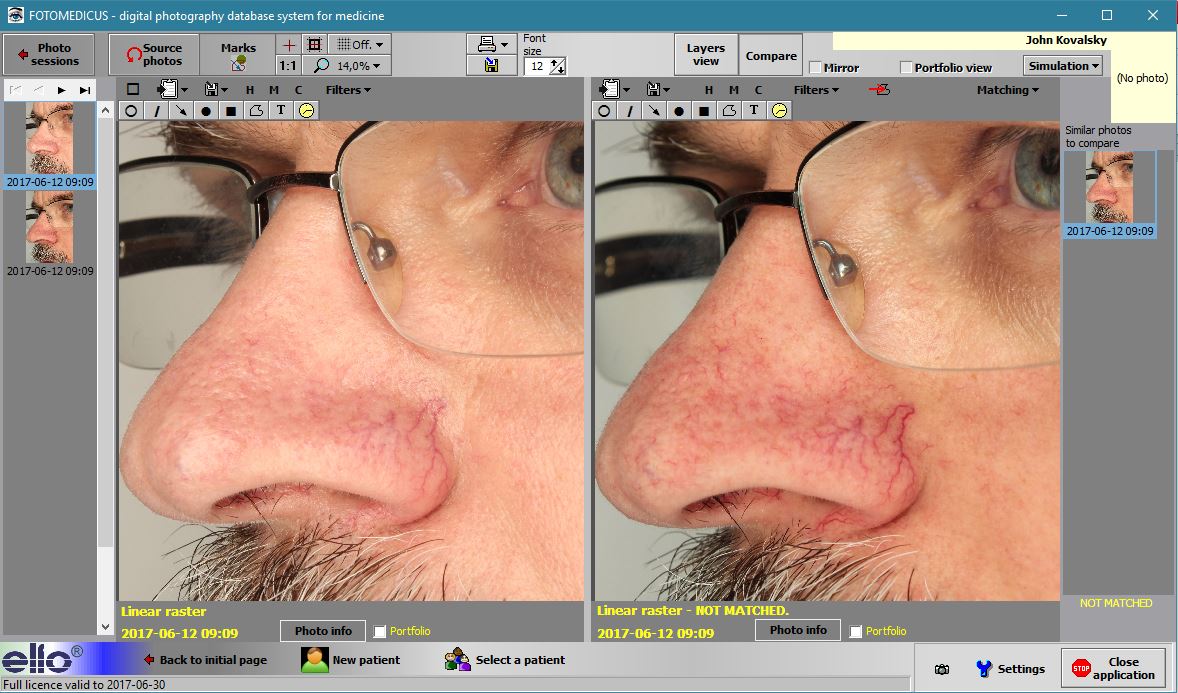Image resolution: width=1178 pixels, height=693 pixels.
Task: Select second session thumbnail in left list
Action: click(x=50, y=234)
